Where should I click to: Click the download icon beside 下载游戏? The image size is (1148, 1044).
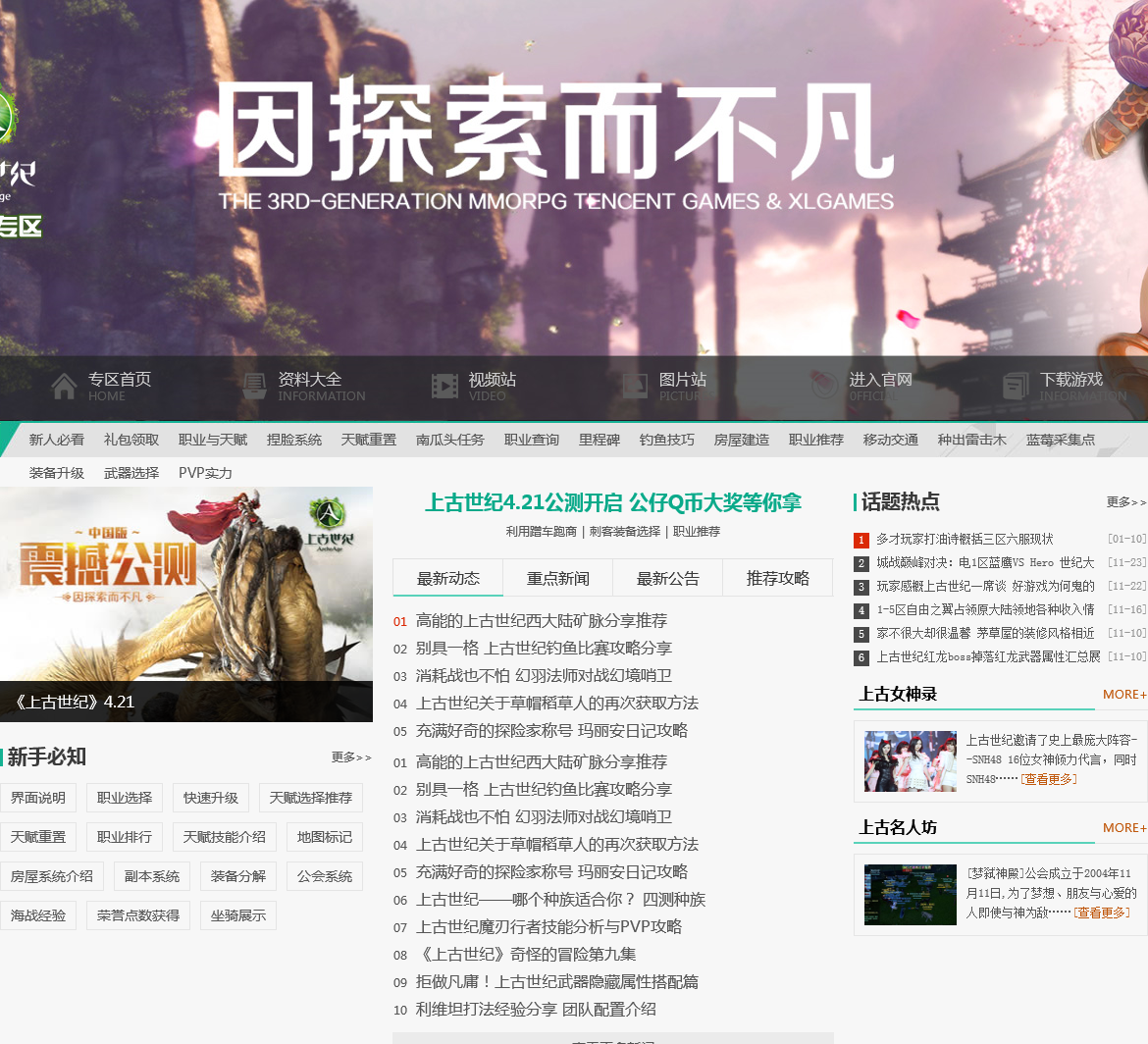tap(1016, 386)
